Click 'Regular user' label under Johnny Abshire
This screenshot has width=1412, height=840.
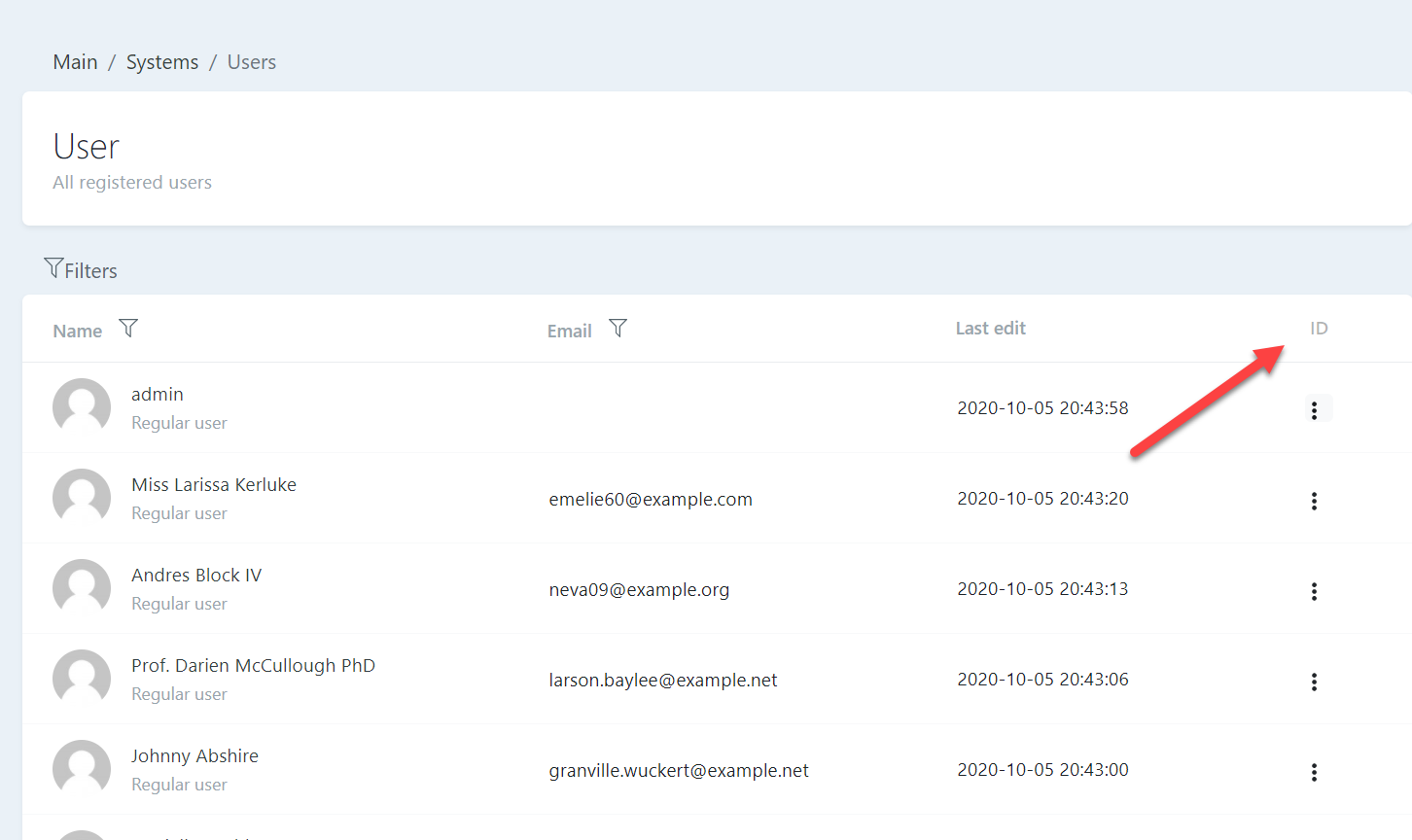pyautogui.click(x=179, y=785)
